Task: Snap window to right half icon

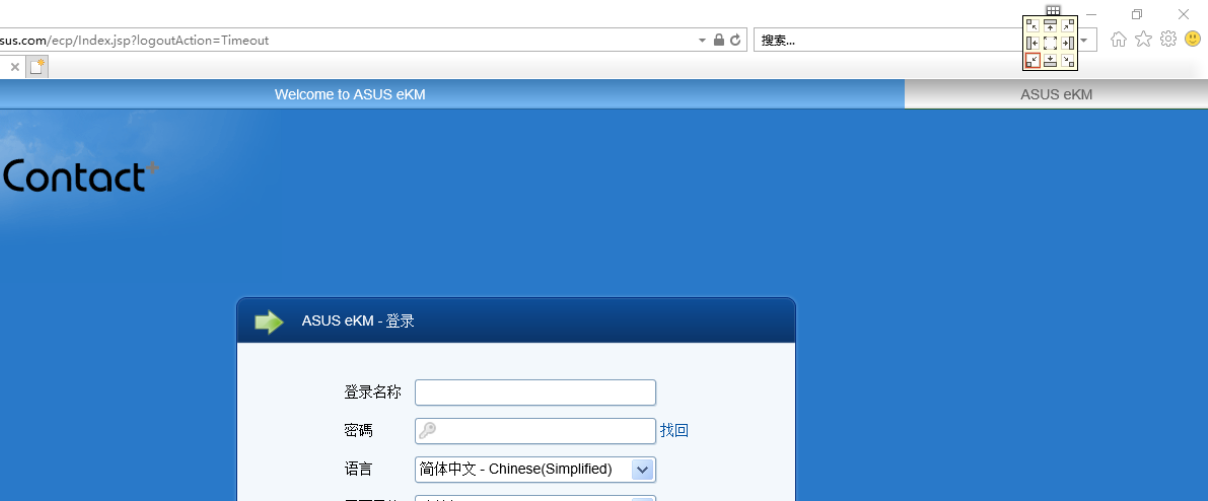Action: coord(1068,43)
